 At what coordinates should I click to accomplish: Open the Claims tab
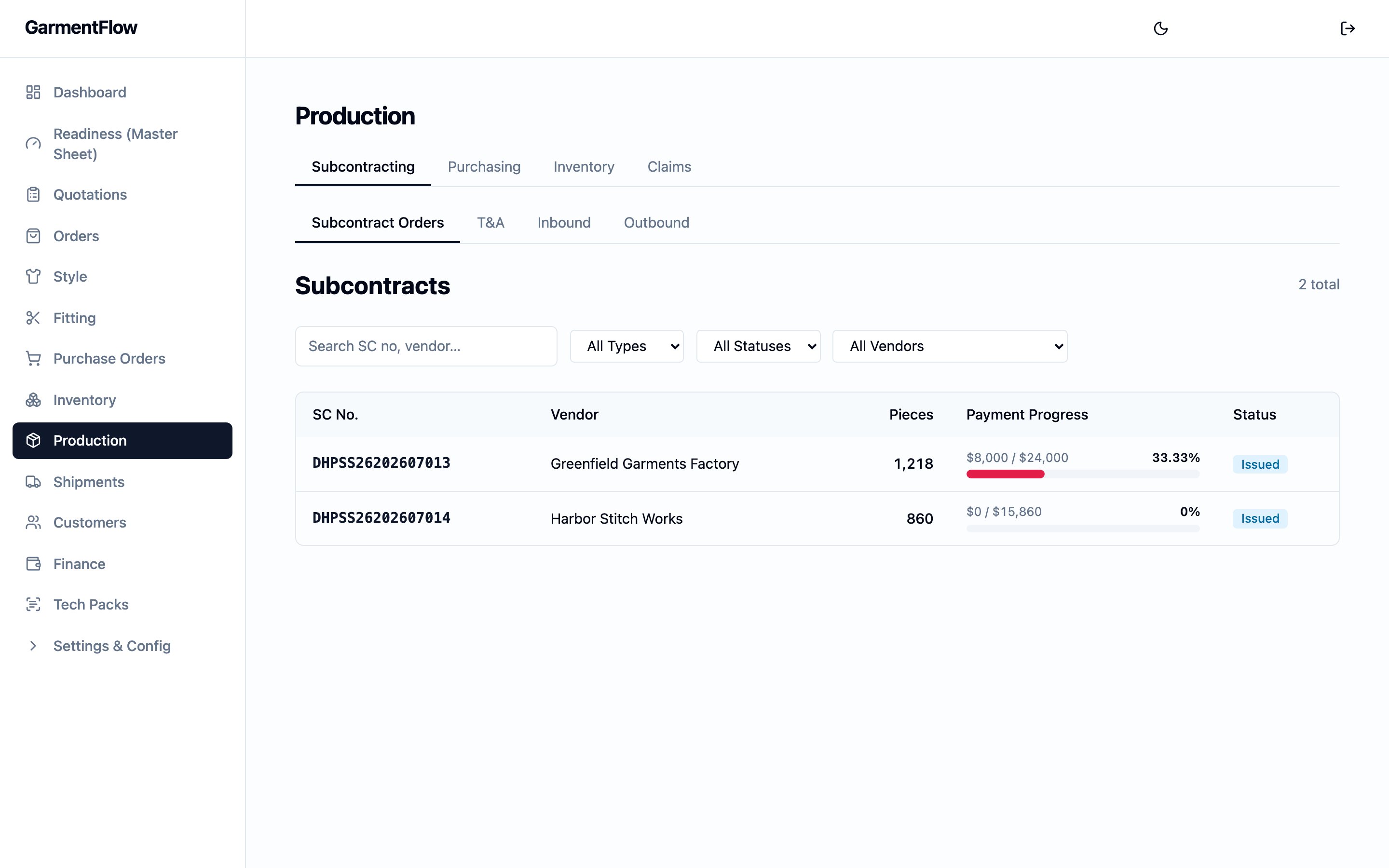click(669, 167)
